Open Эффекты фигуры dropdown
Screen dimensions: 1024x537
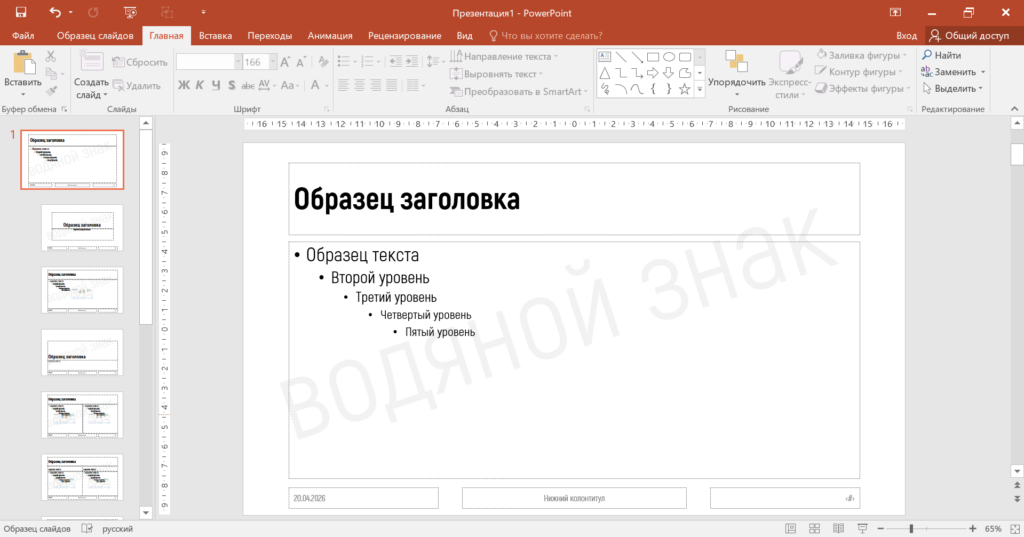click(863, 88)
